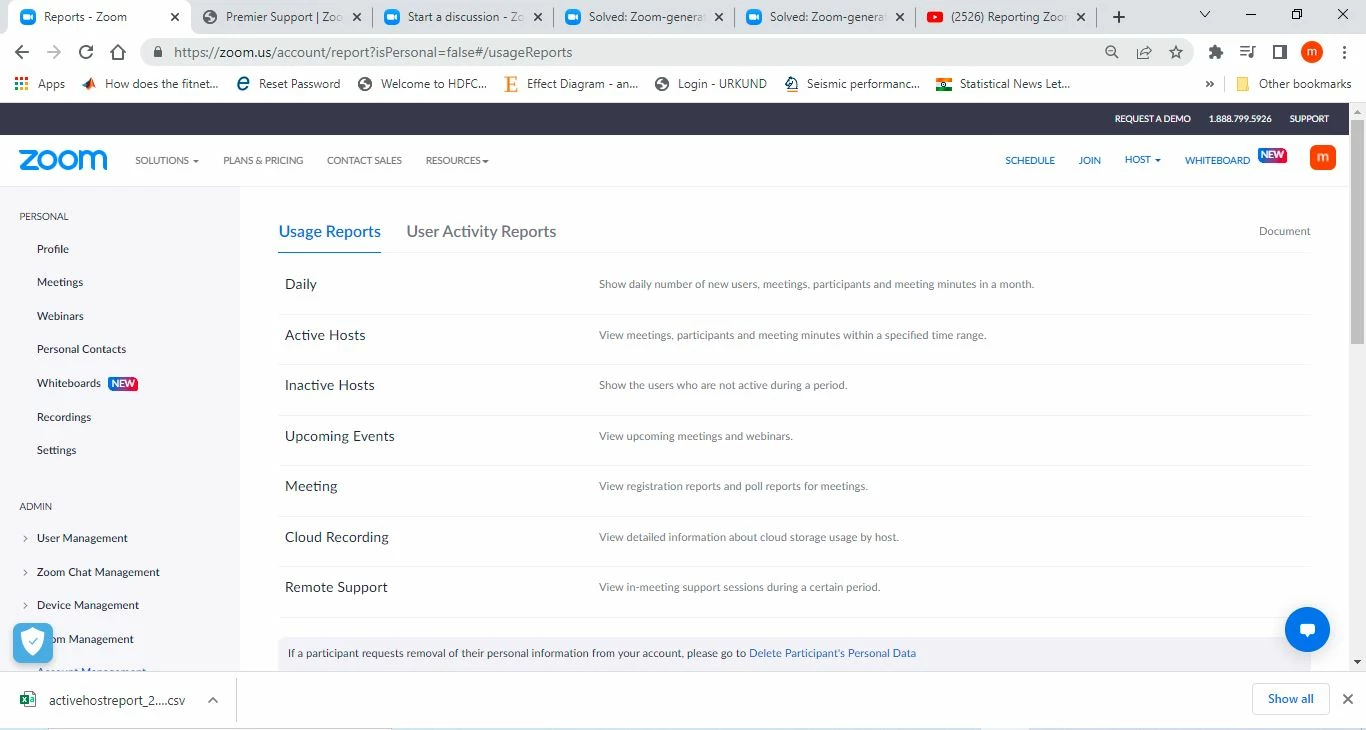Image resolution: width=1366 pixels, height=730 pixels.
Task: Close the Premier Support tab
Action: click(356, 17)
